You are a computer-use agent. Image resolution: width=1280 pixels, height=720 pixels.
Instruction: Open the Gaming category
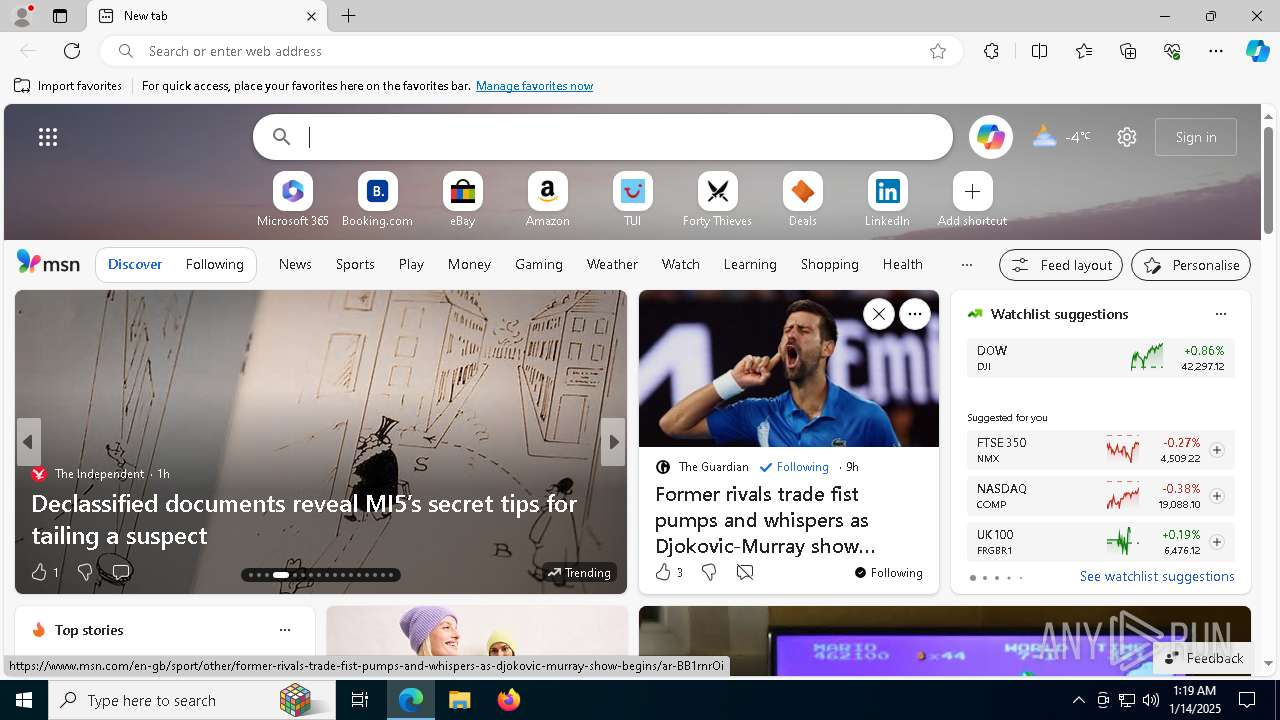(539, 265)
